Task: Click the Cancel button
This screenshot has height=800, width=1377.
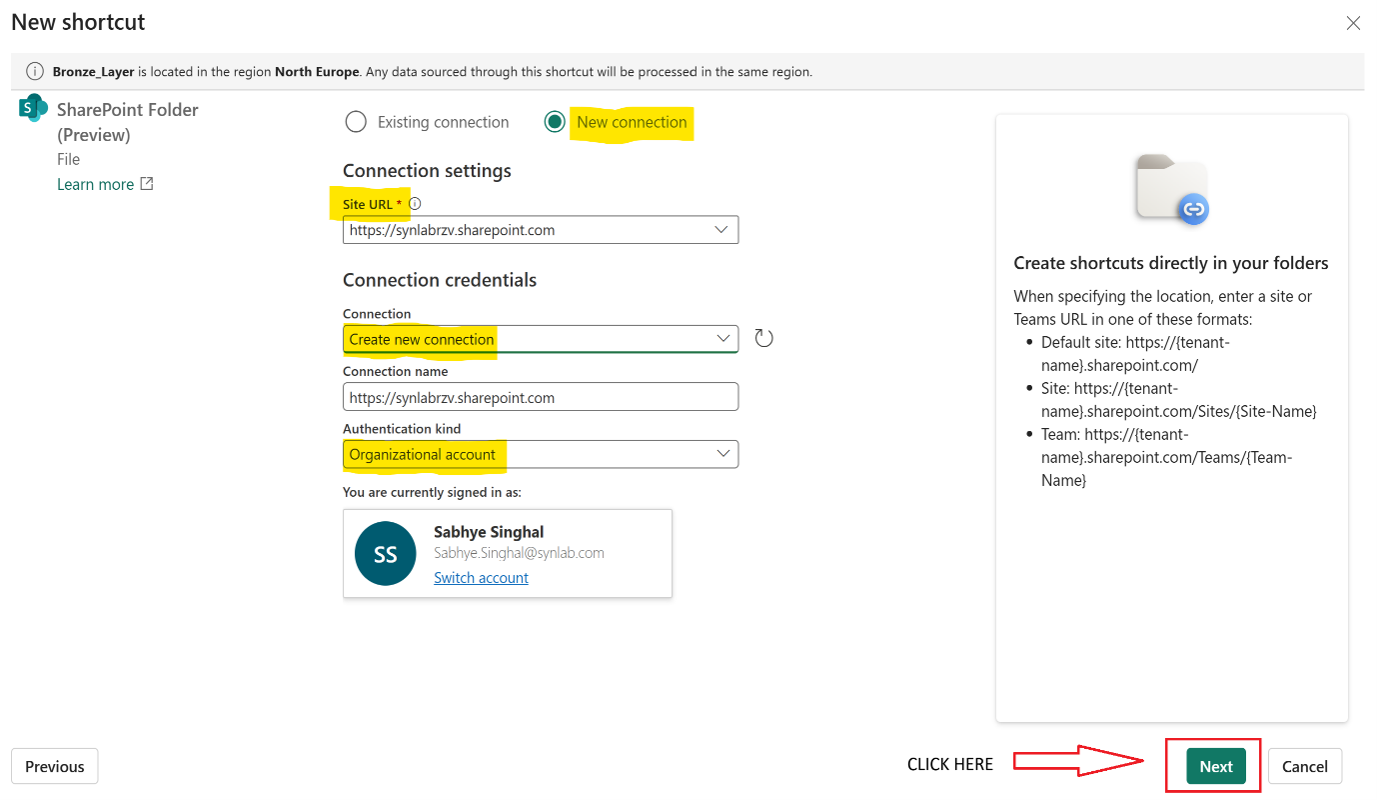Action: (1305, 766)
